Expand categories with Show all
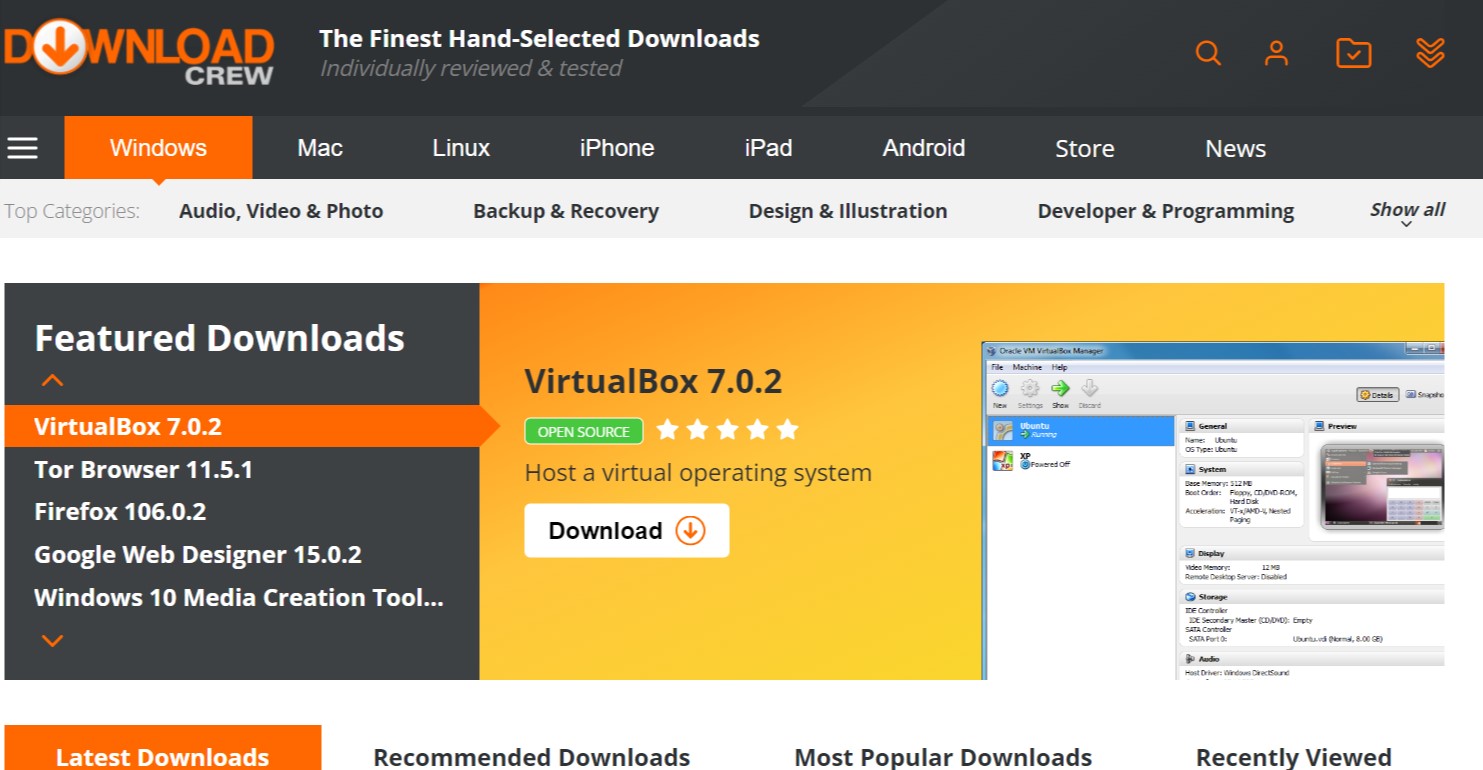Image resolution: width=1483 pixels, height=770 pixels. tap(1407, 212)
